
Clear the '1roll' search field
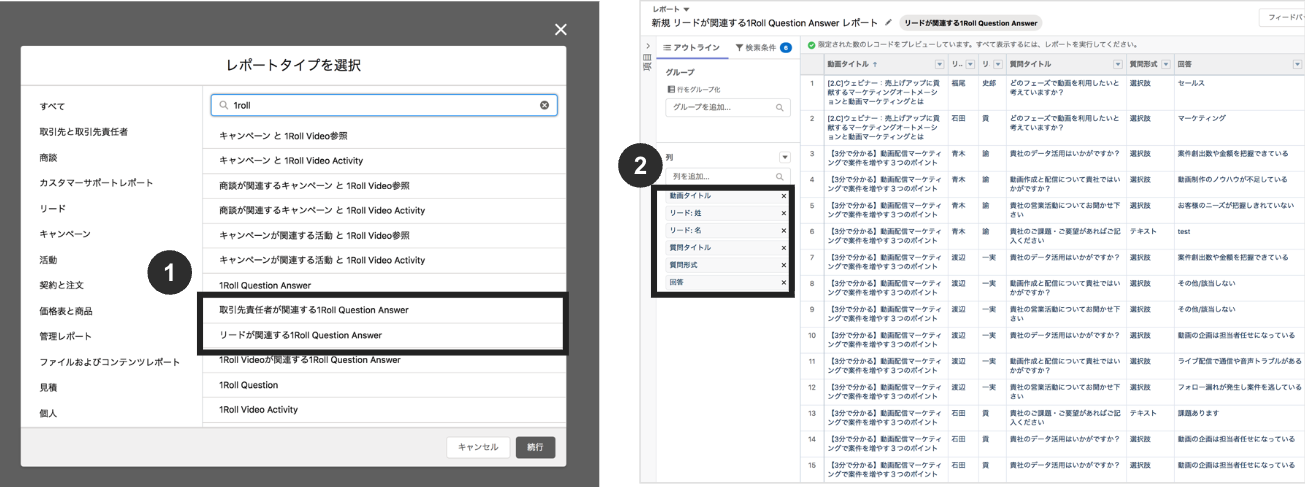pyautogui.click(x=545, y=105)
